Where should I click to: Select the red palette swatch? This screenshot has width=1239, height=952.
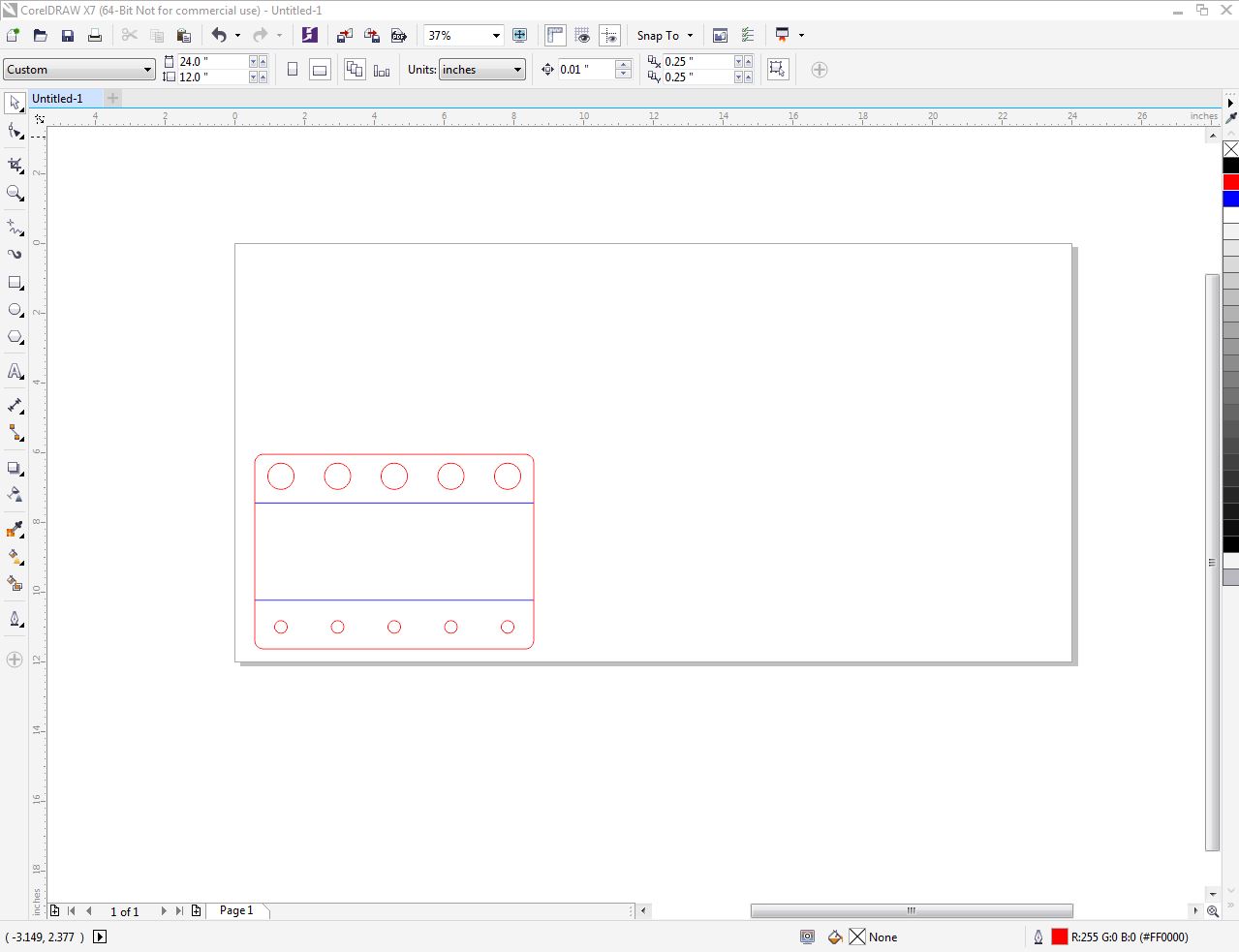coord(1230,182)
